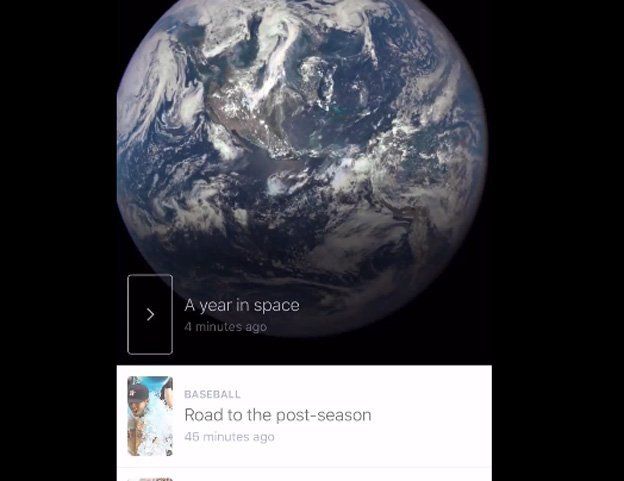
Task: Click the 4 minutes ago timestamp
Action: [x=225, y=327]
